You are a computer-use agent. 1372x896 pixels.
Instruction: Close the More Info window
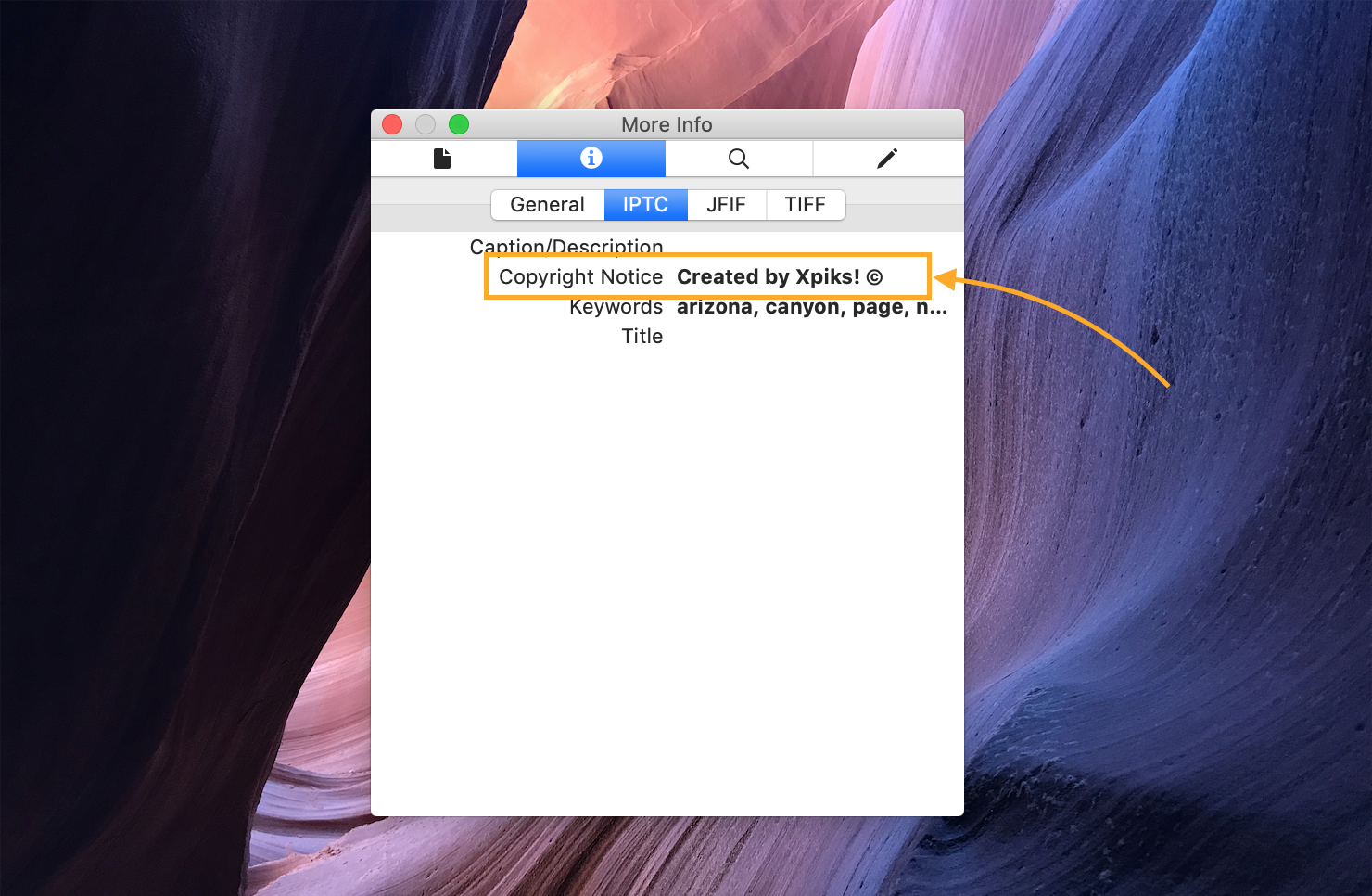point(392,124)
